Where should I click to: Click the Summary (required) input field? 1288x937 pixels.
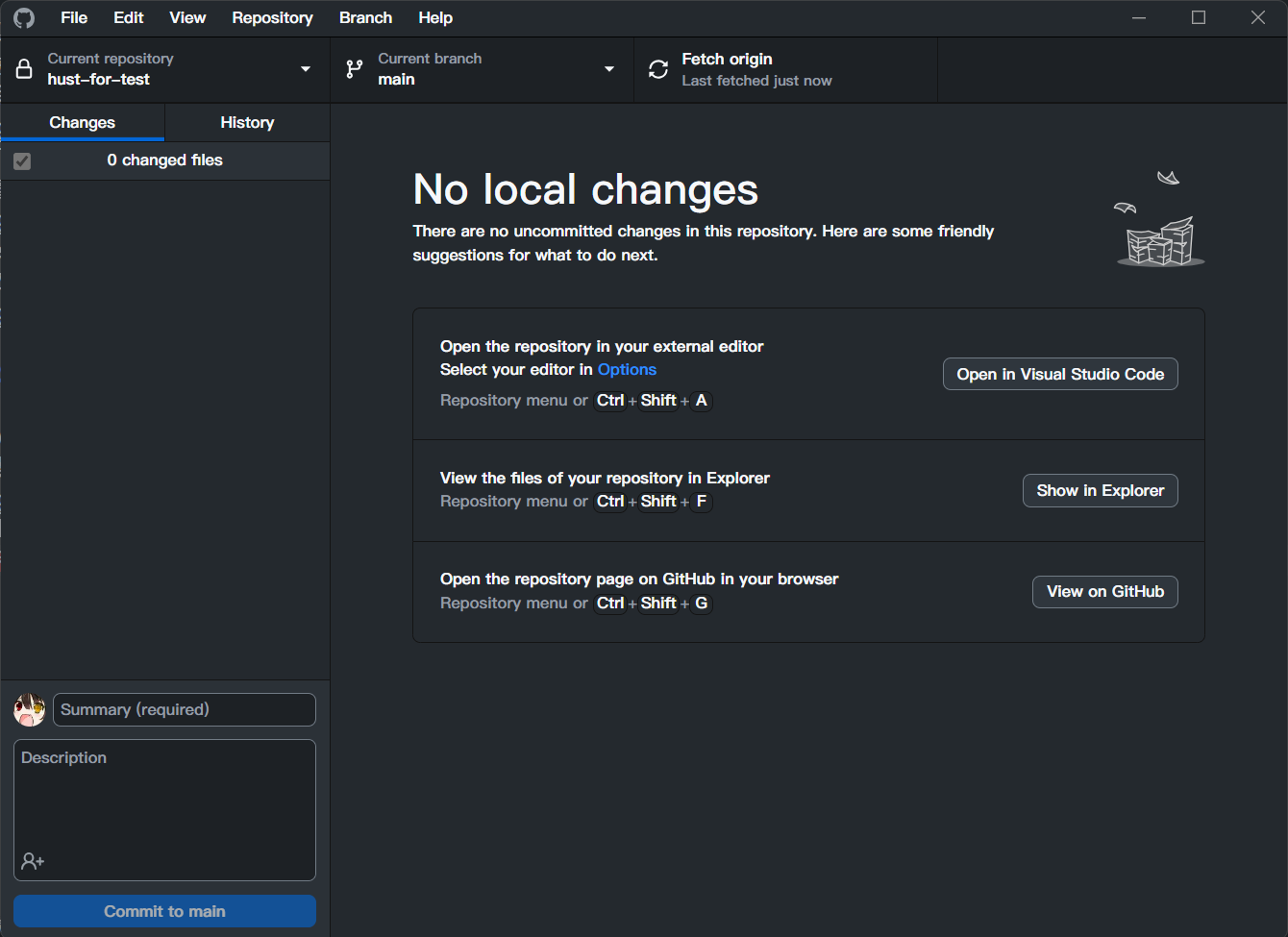[x=184, y=710]
